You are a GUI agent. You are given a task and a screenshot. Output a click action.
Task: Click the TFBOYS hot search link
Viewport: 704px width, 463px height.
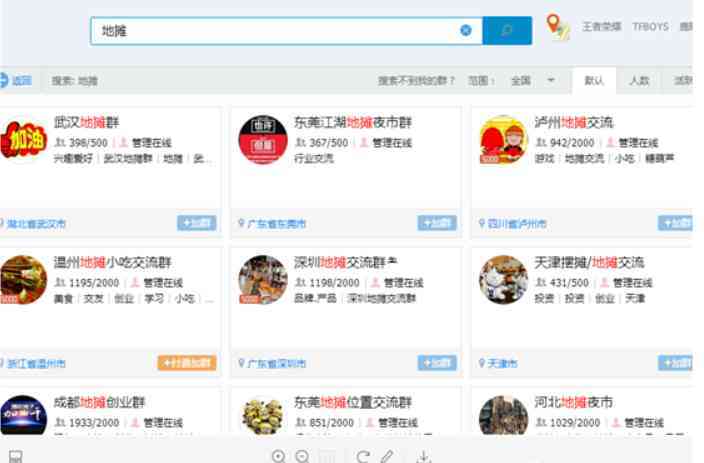650,27
